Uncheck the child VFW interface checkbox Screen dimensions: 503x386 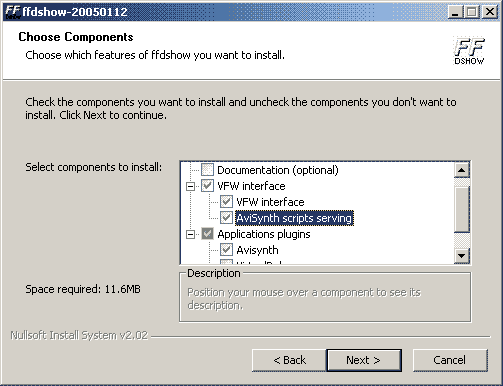tap(226, 202)
